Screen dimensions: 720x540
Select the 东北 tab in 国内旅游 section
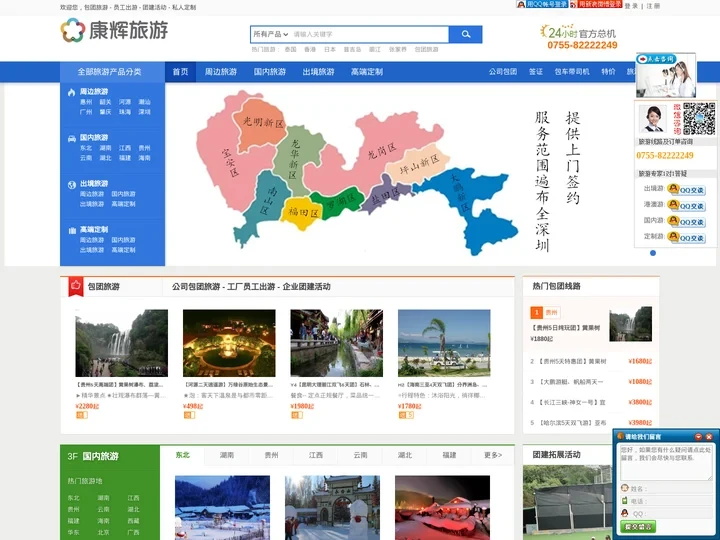click(x=183, y=455)
